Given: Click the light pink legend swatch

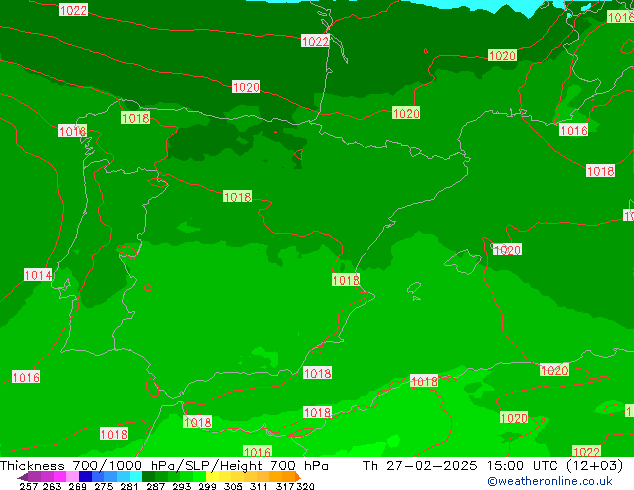Looking at the screenshot, I should (x=72, y=476).
